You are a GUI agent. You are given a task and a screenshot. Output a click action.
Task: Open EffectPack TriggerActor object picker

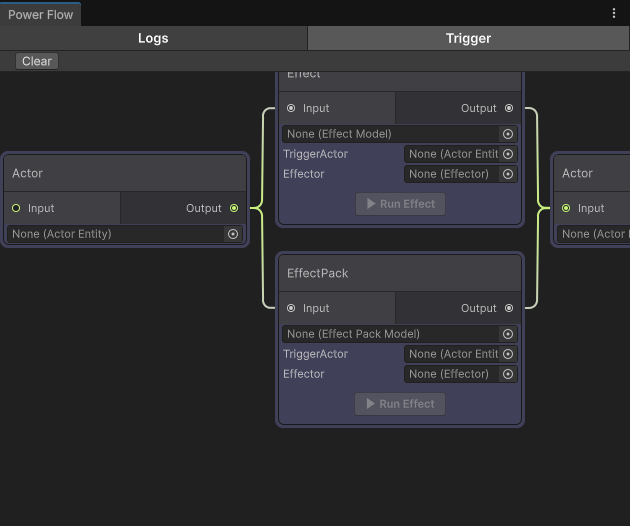[508, 354]
